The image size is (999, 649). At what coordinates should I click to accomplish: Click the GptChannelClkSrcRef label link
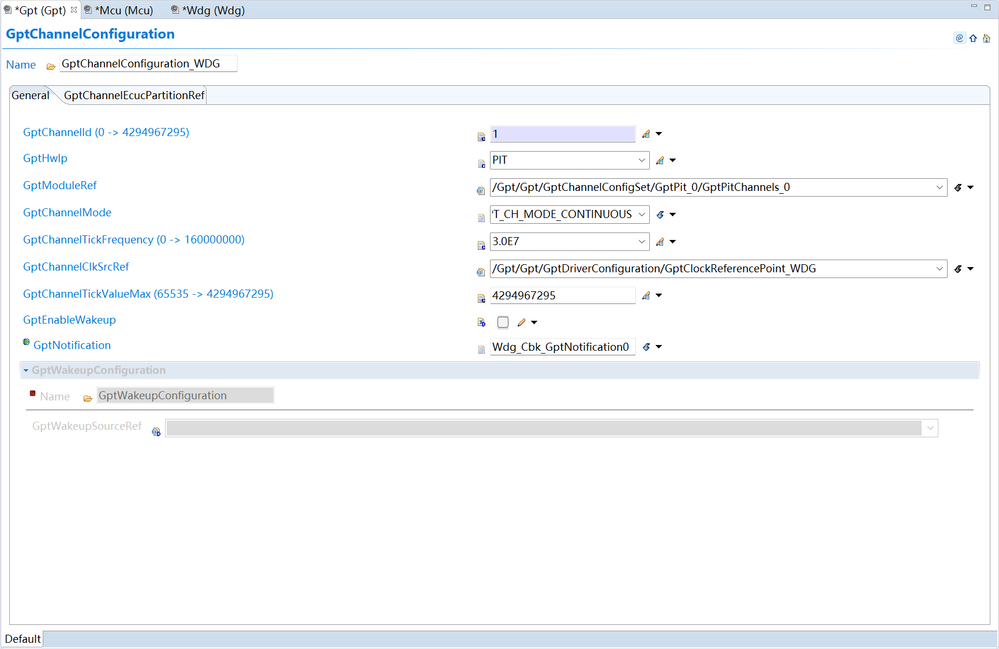[76, 267]
